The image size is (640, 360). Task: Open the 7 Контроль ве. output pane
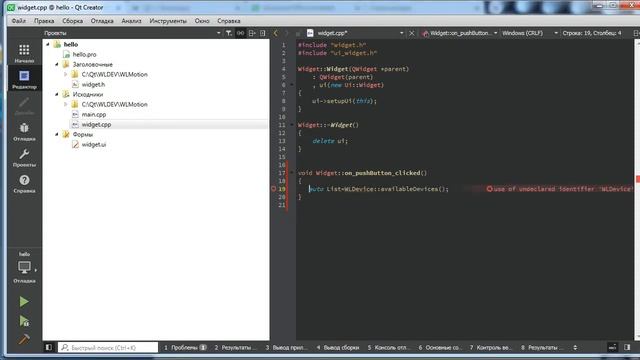(x=490, y=347)
